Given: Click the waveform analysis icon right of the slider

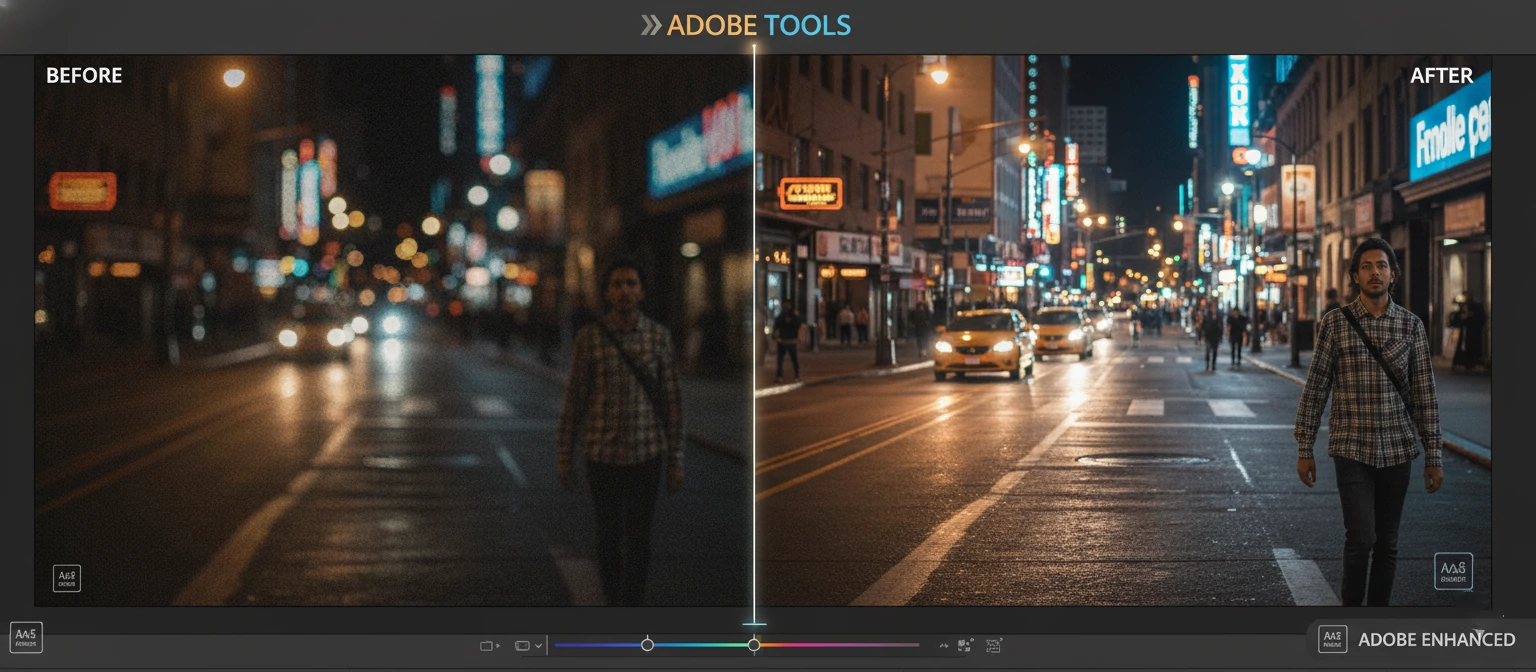Looking at the screenshot, I should 944,645.
